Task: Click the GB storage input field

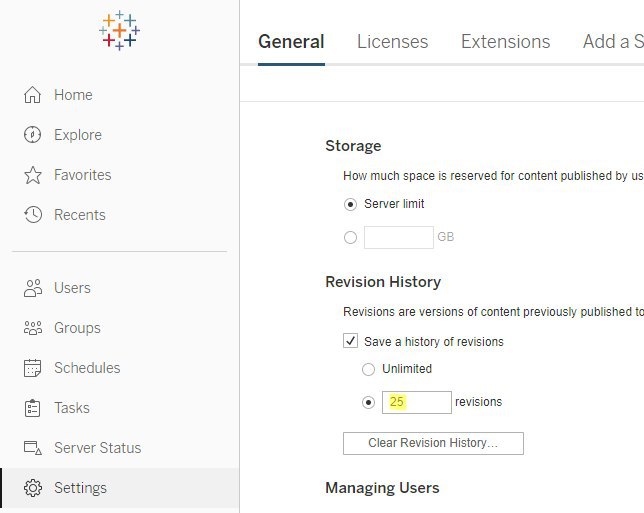Action: (x=398, y=237)
